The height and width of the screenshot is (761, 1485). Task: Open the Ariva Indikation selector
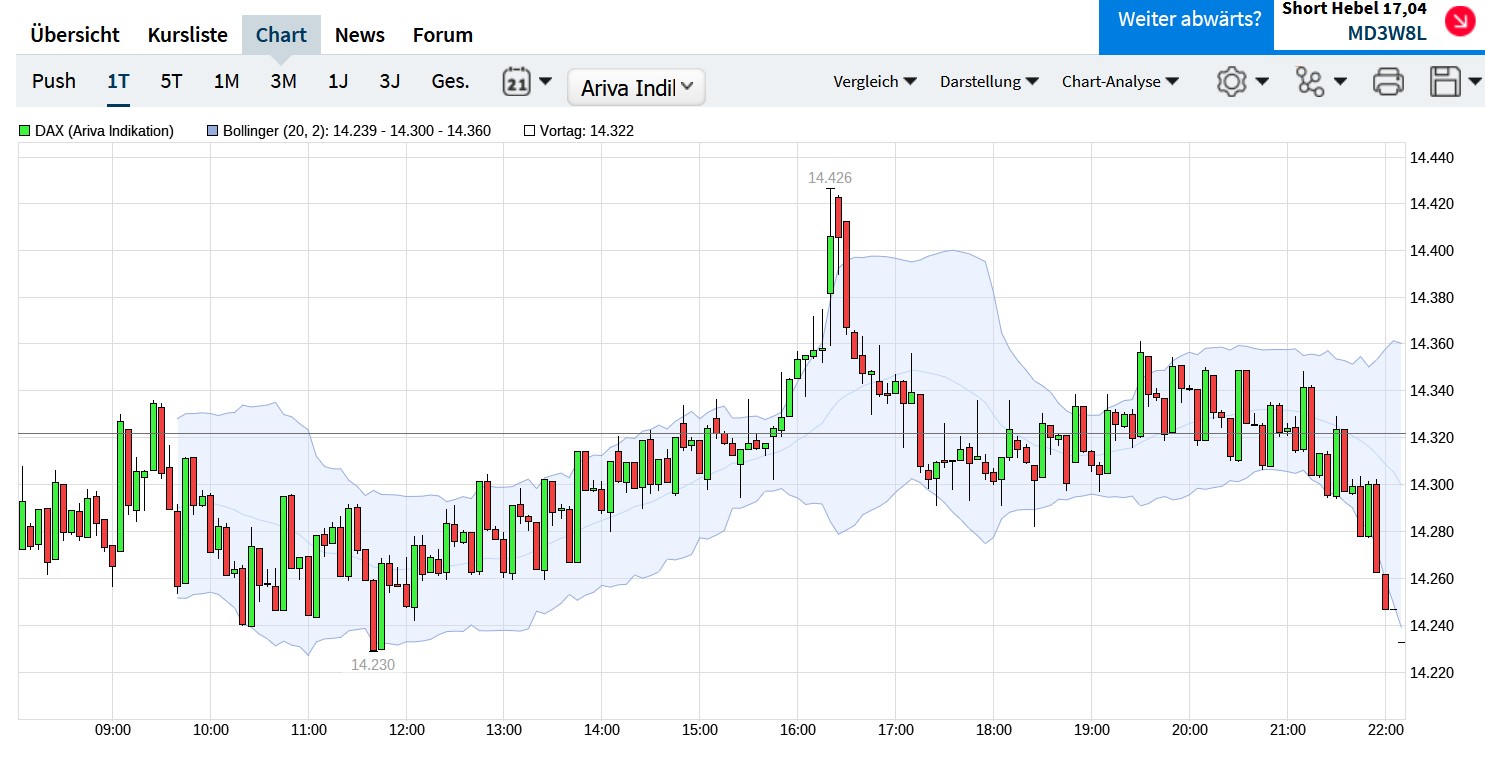[x=635, y=87]
